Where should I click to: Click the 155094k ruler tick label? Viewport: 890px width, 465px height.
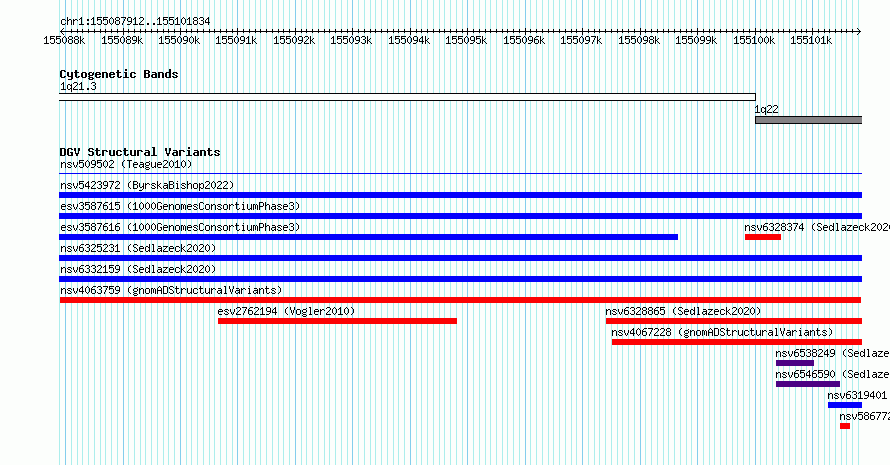point(409,40)
